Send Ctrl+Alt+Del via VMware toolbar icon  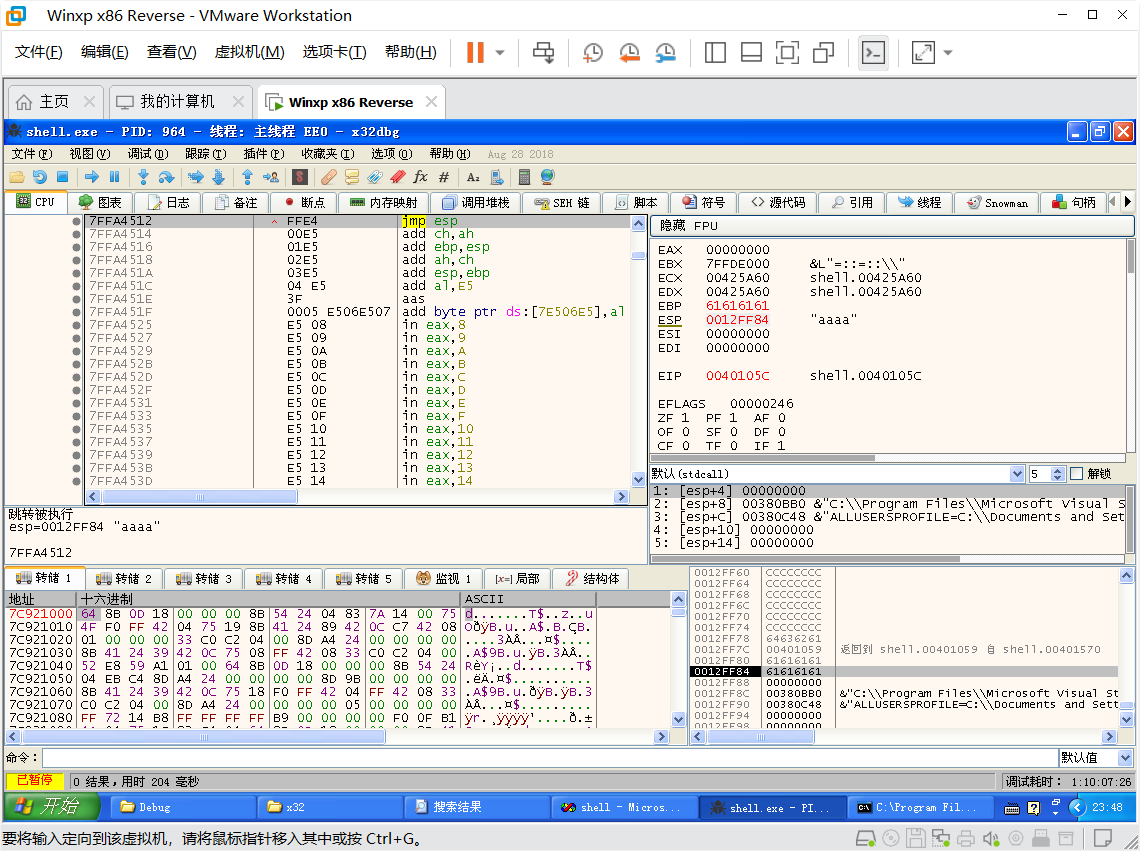[x=543, y=52]
